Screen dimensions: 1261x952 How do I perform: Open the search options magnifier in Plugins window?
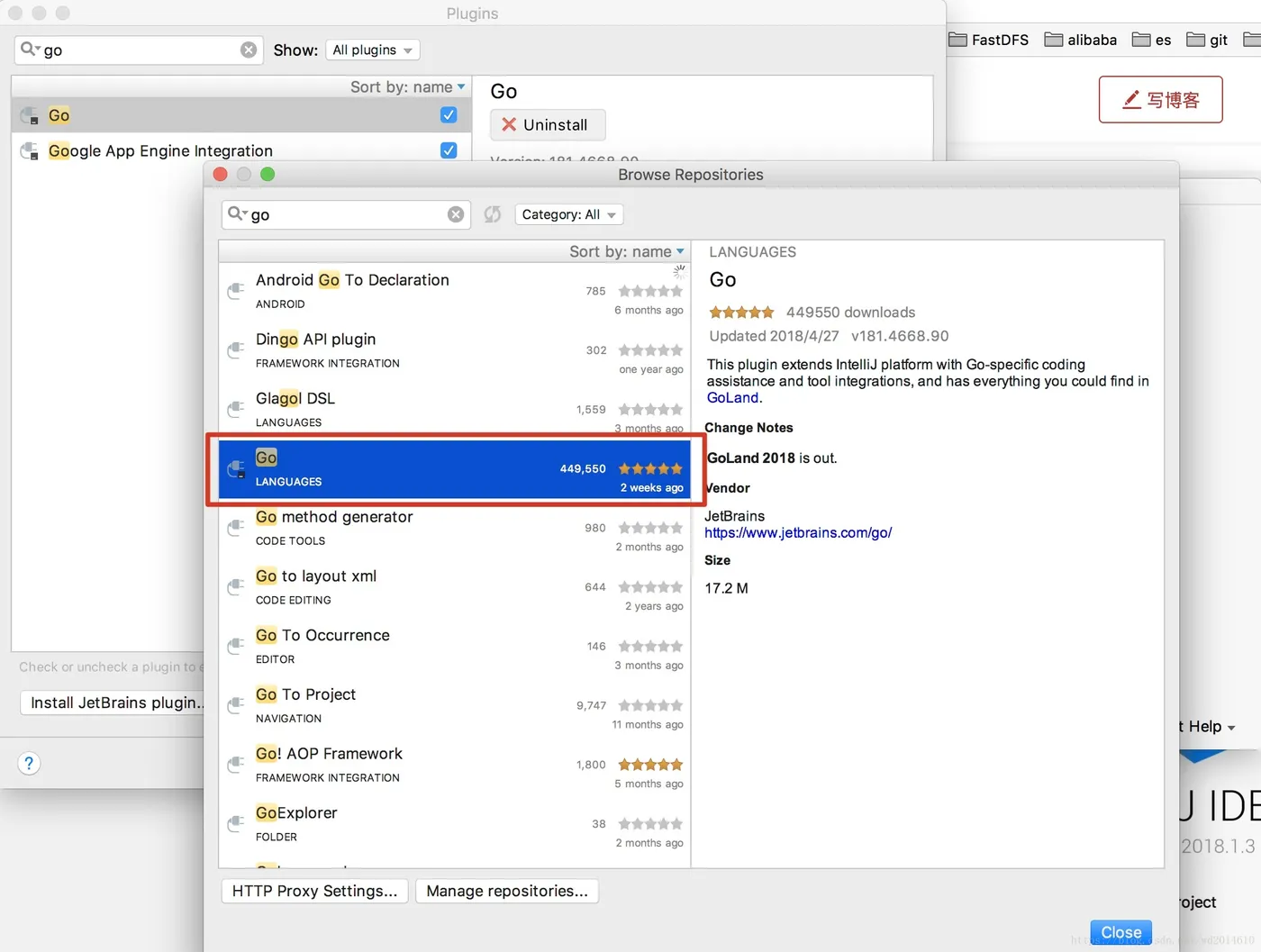tap(30, 49)
